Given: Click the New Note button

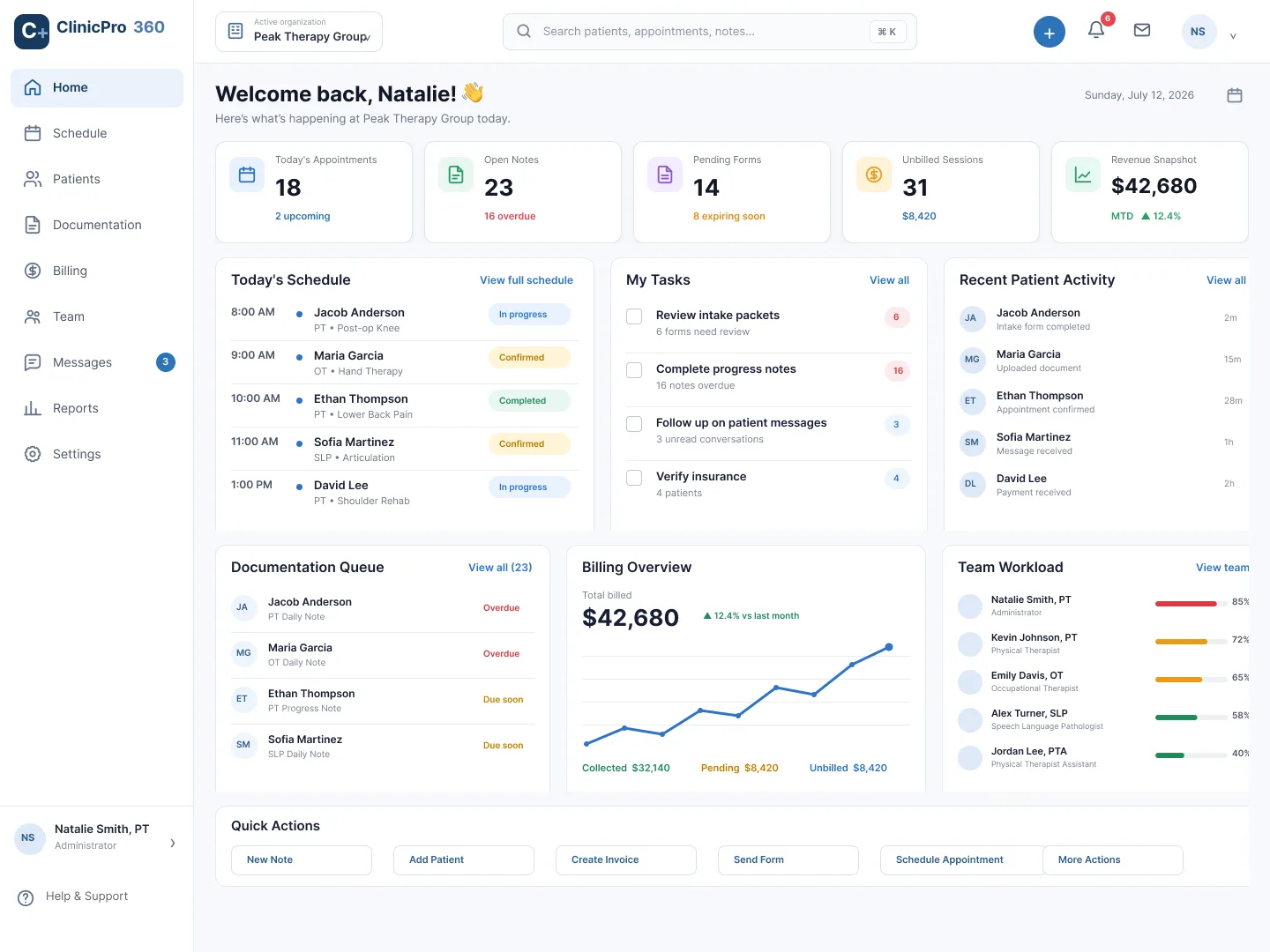Looking at the screenshot, I should (x=302, y=860).
